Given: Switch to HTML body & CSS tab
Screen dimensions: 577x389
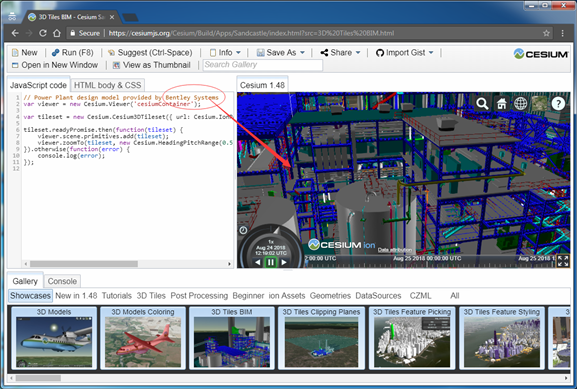Looking at the screenshot, I should coord(107,85).
